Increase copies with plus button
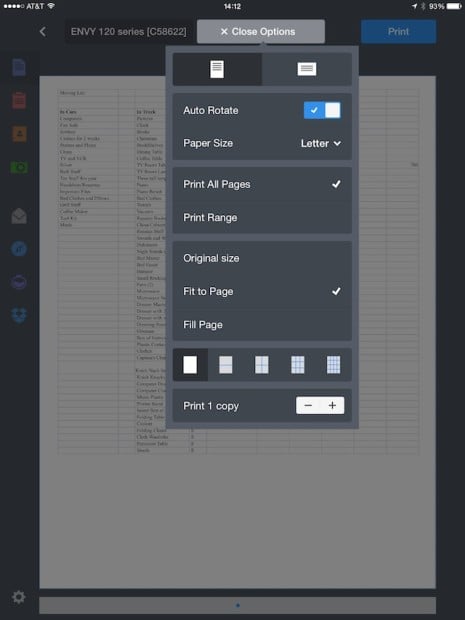The height and width of the screenshot is (620, 465). coord(332,405)
